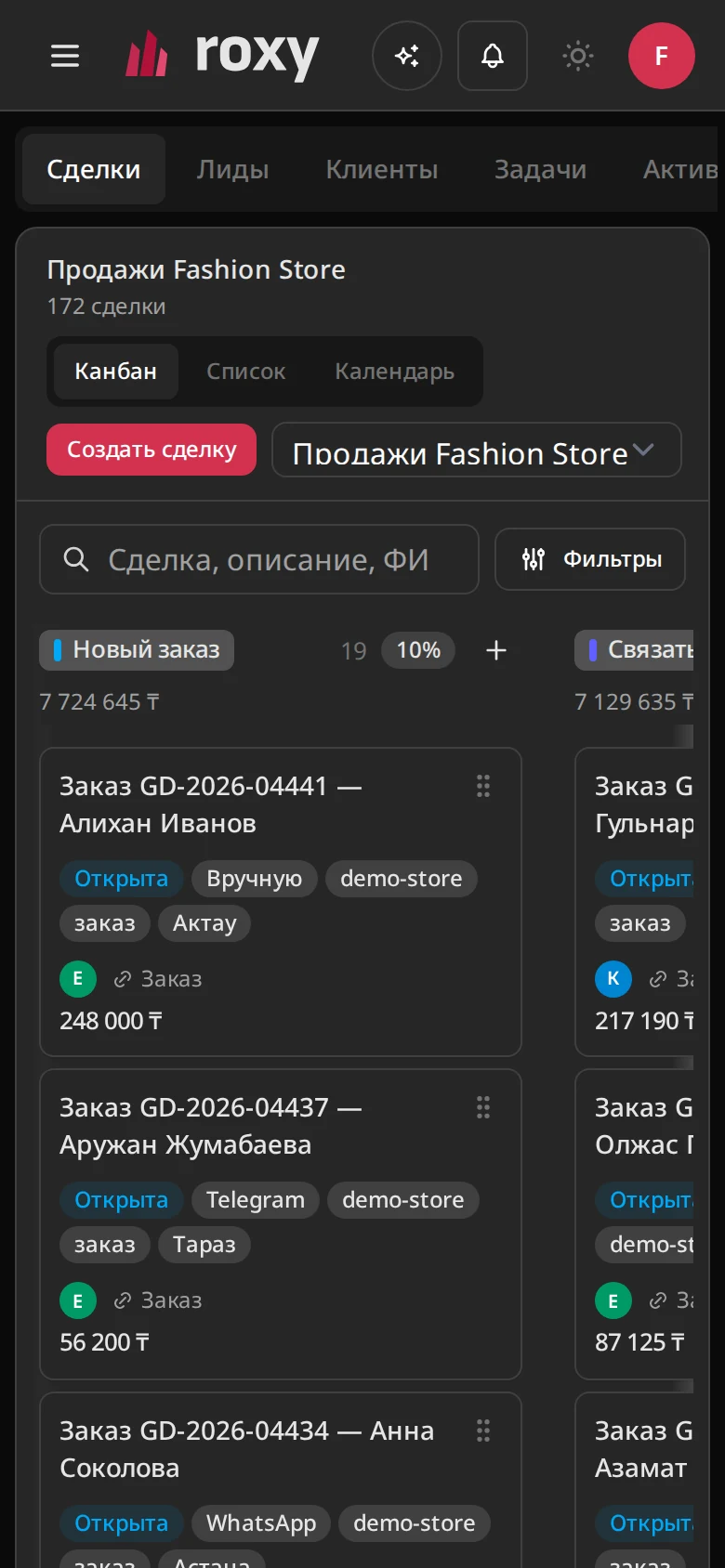725x1568 pixels.
Task: Click the Вручную tag
Action: (255, 879)
